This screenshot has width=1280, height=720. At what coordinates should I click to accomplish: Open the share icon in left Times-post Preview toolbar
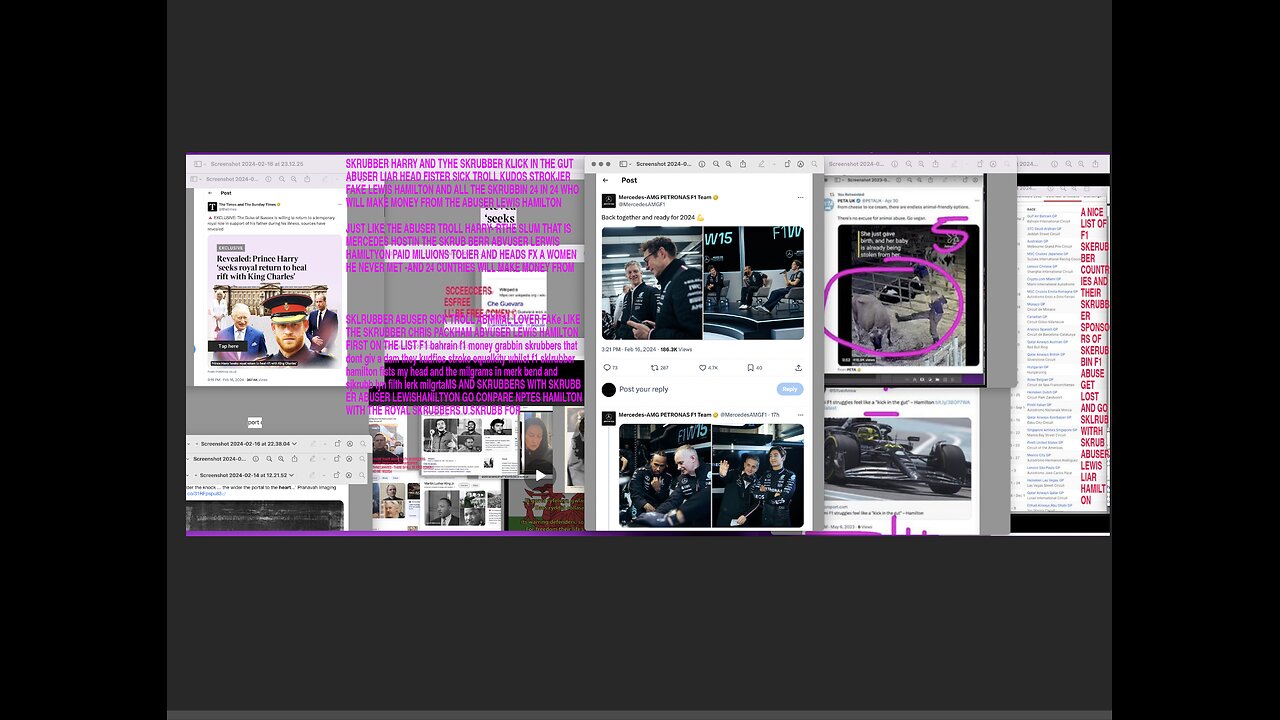coord(307,179)
